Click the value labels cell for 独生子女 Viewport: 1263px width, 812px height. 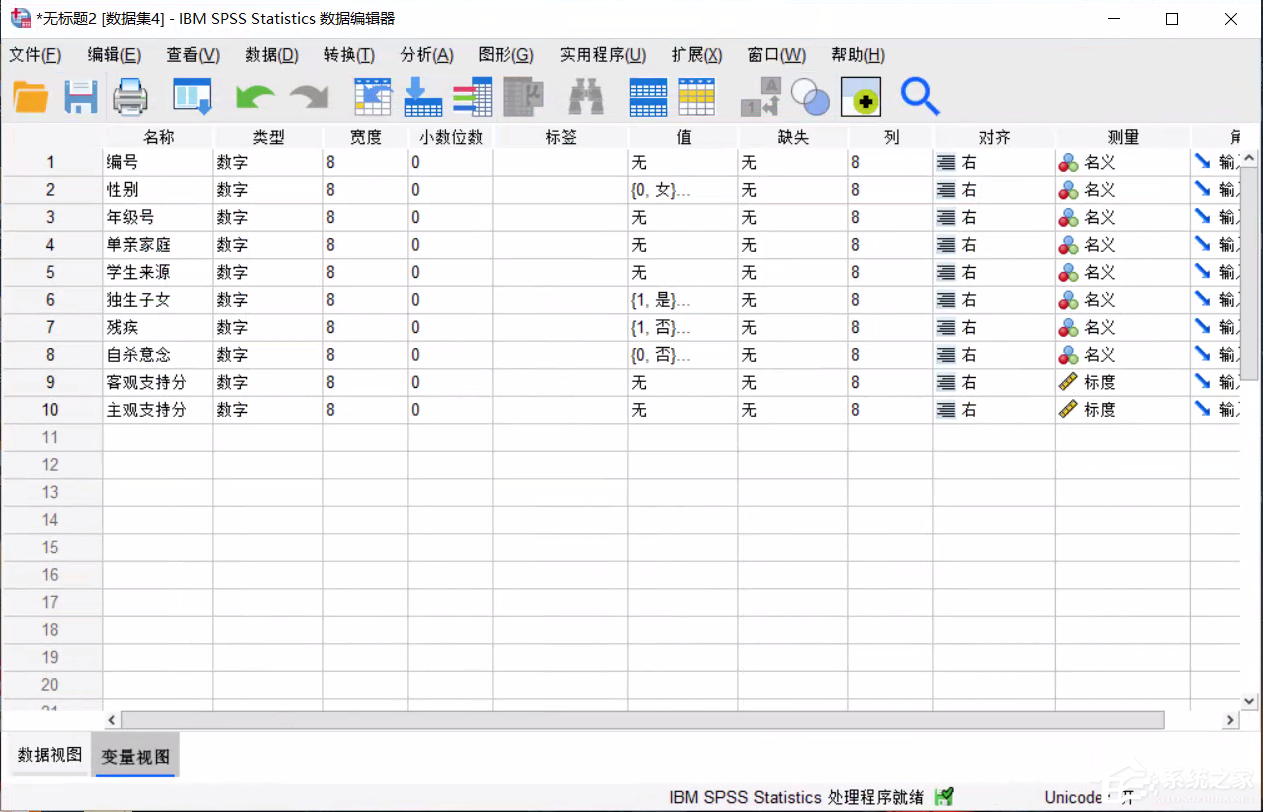point(682,300)
